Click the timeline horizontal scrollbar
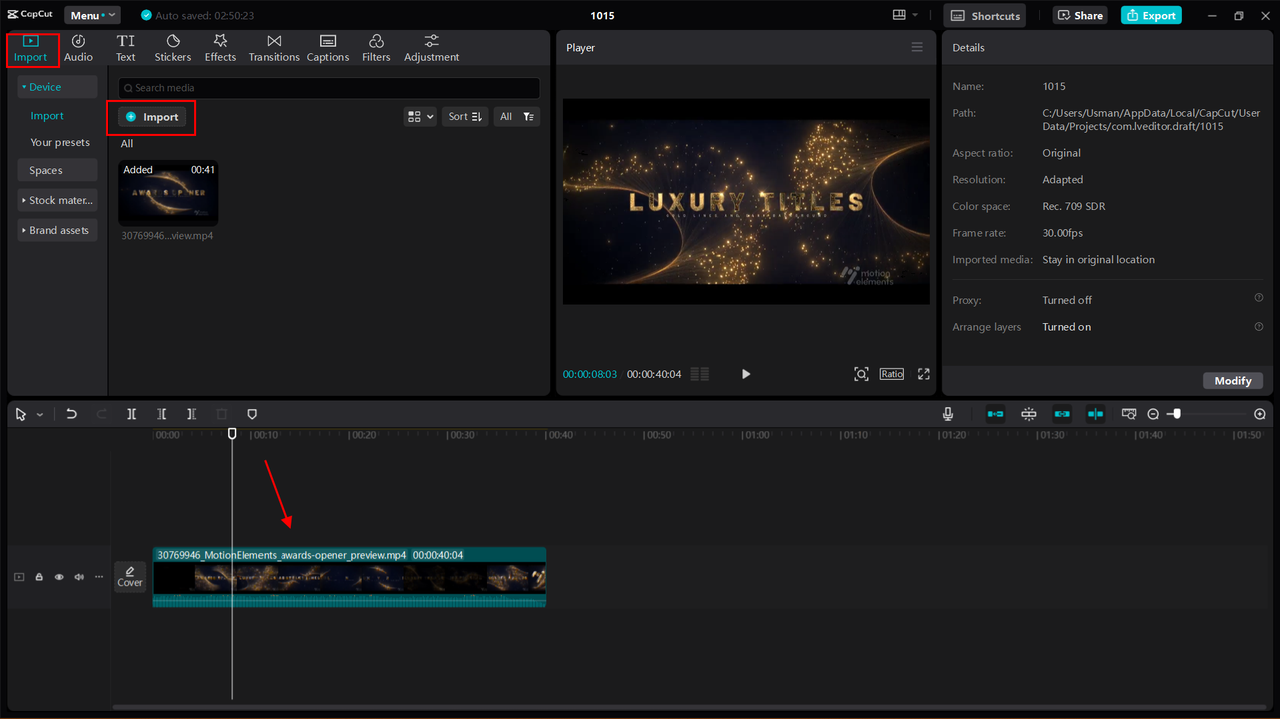The height and width of the screenshot is (719, 1280). [690, 707]
